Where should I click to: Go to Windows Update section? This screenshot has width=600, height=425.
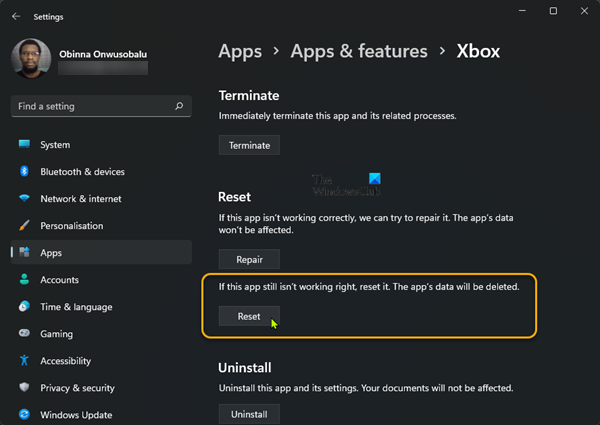76,414
